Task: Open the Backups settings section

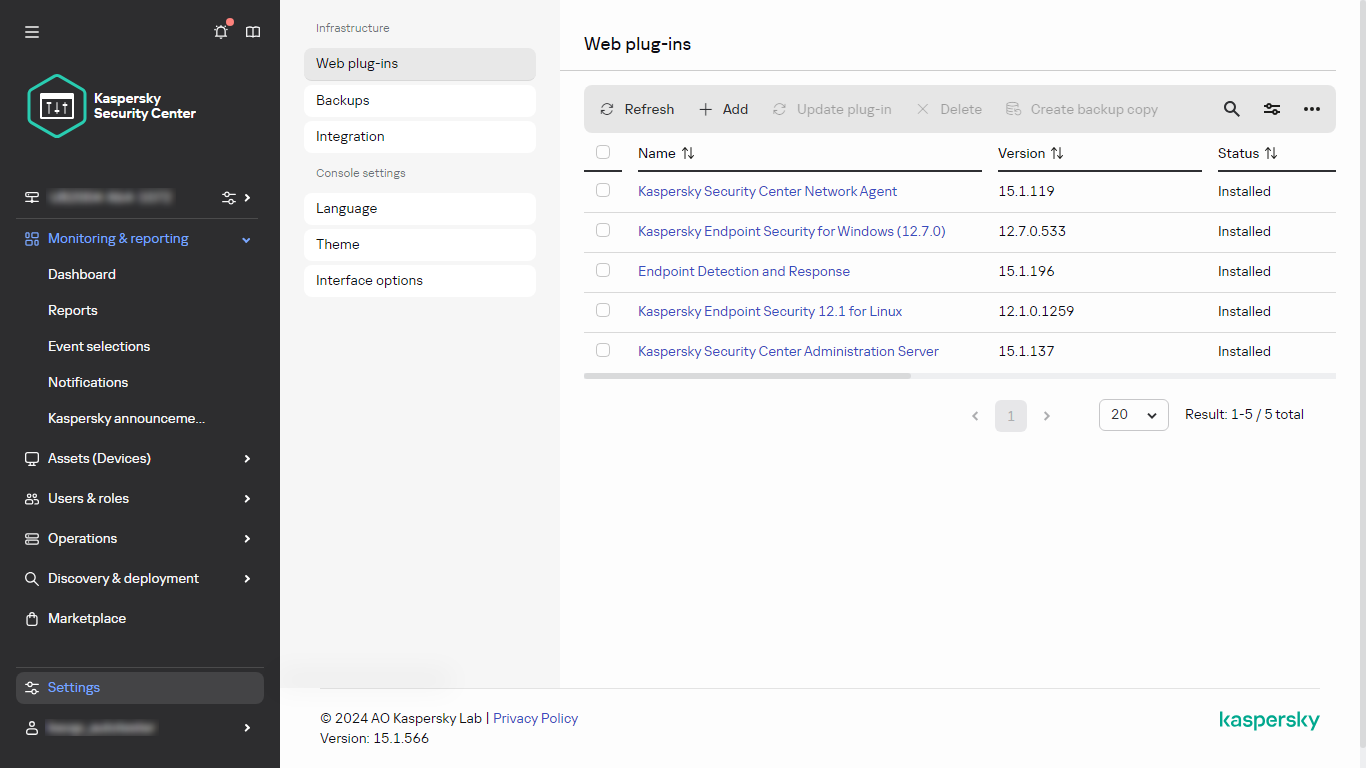Action: (419, 100)
